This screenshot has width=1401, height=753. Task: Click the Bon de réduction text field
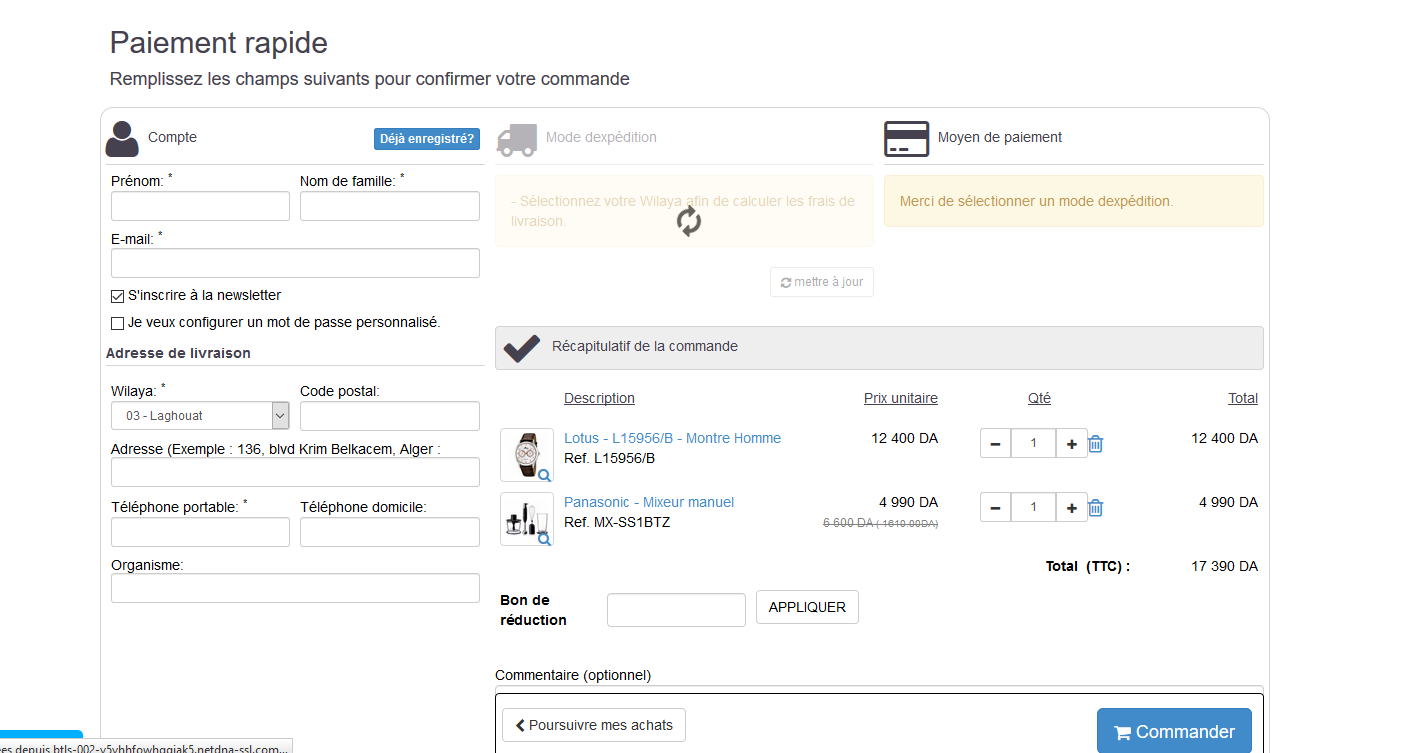coord(676,610)
